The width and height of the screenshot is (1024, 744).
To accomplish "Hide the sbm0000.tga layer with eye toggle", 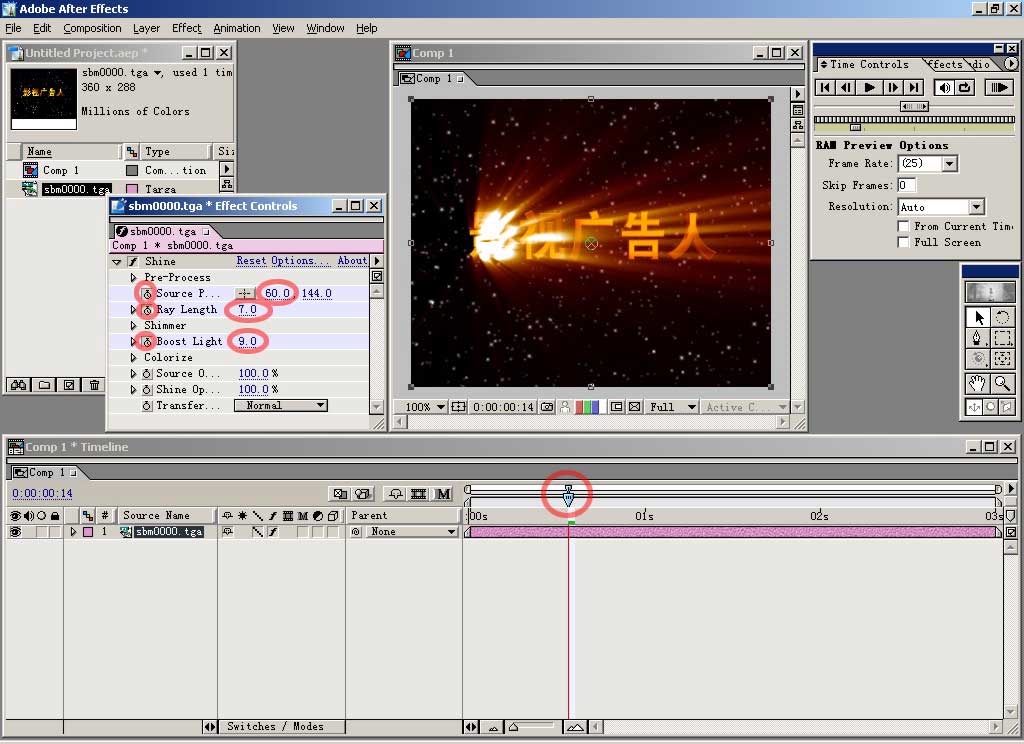I will pyautogui.click(x=15, y=532).
